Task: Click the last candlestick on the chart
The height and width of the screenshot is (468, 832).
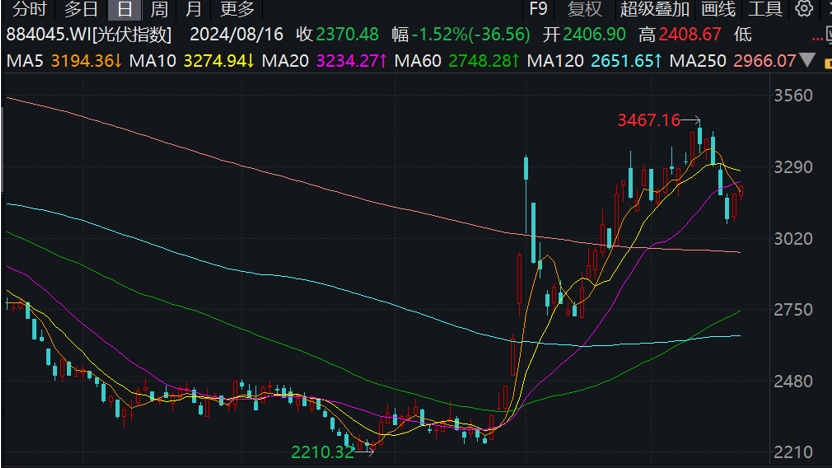Action: click(741, 192)
